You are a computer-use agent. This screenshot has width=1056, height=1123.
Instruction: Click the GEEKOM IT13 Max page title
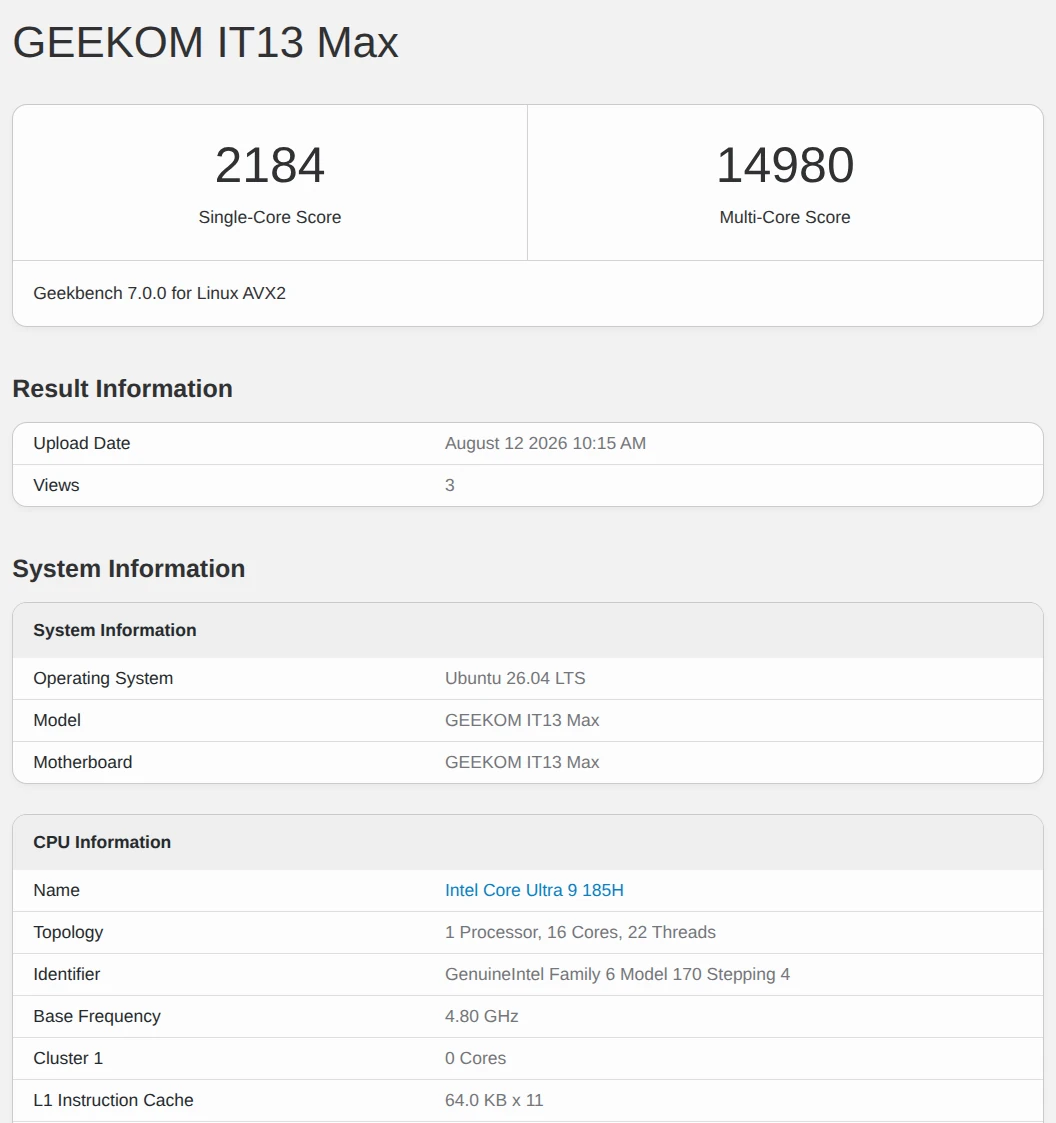[x=205, y=42]
